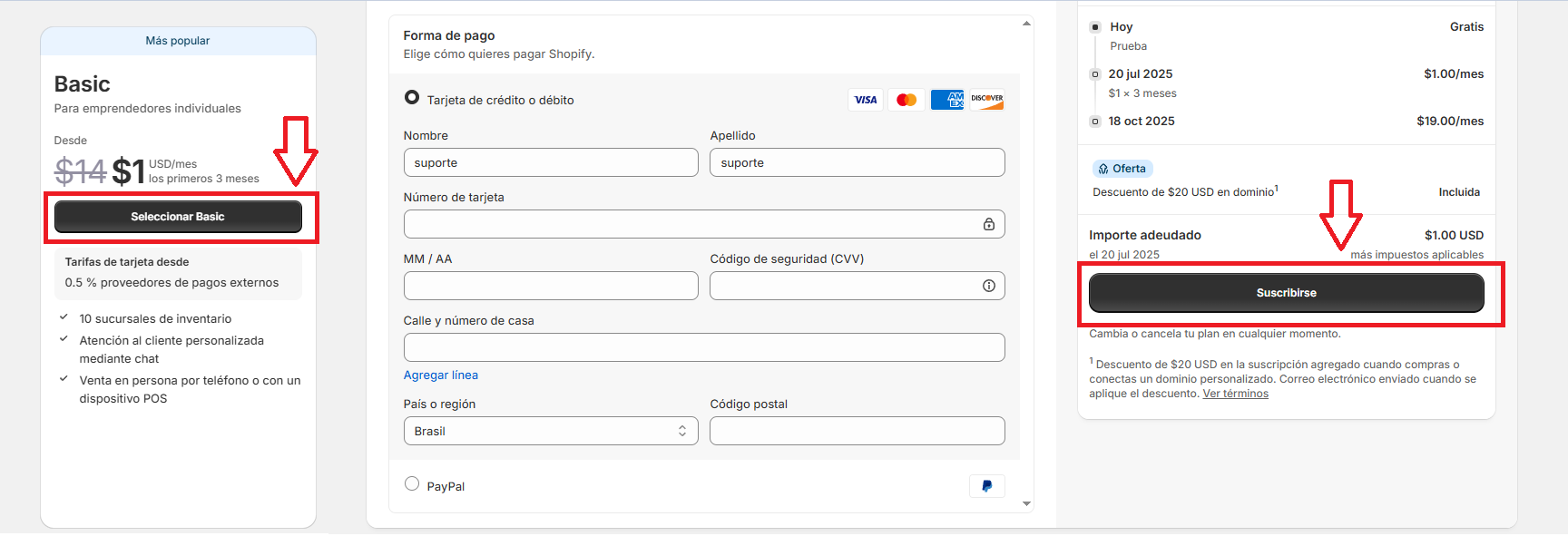Click Seleccionar Basic button
Screen dimensions: 1568x536
tap(178, 217)
